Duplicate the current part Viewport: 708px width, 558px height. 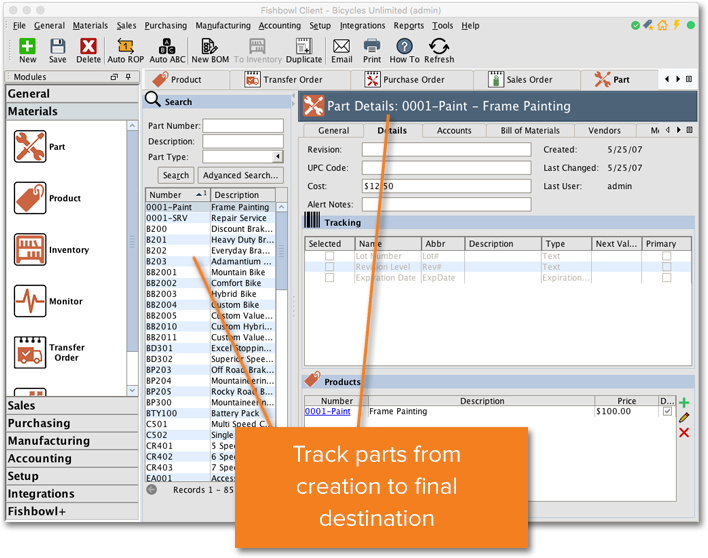point(304,50)
